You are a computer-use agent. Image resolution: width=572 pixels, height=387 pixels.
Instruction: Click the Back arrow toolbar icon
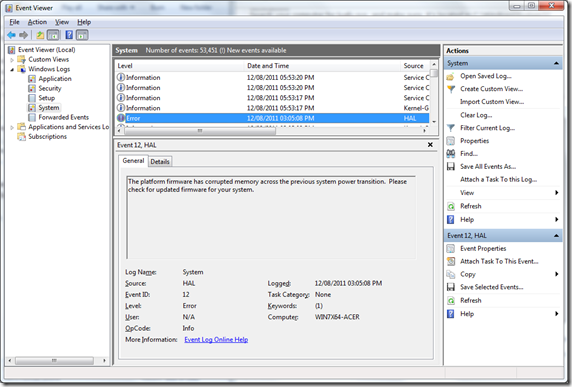pos(11,35)
